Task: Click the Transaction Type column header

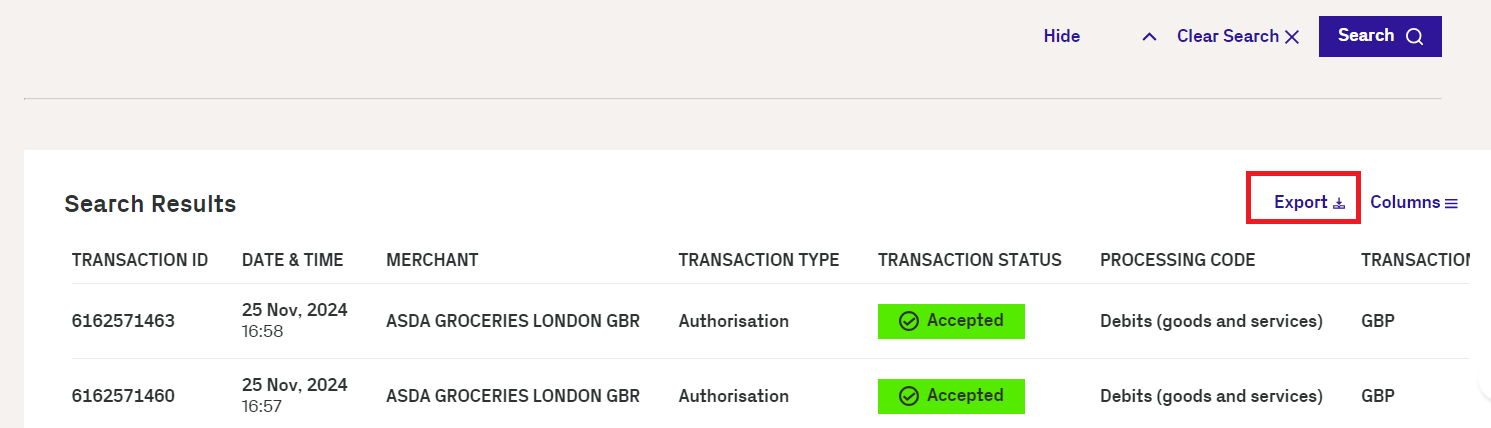Action: pos(759,260)
